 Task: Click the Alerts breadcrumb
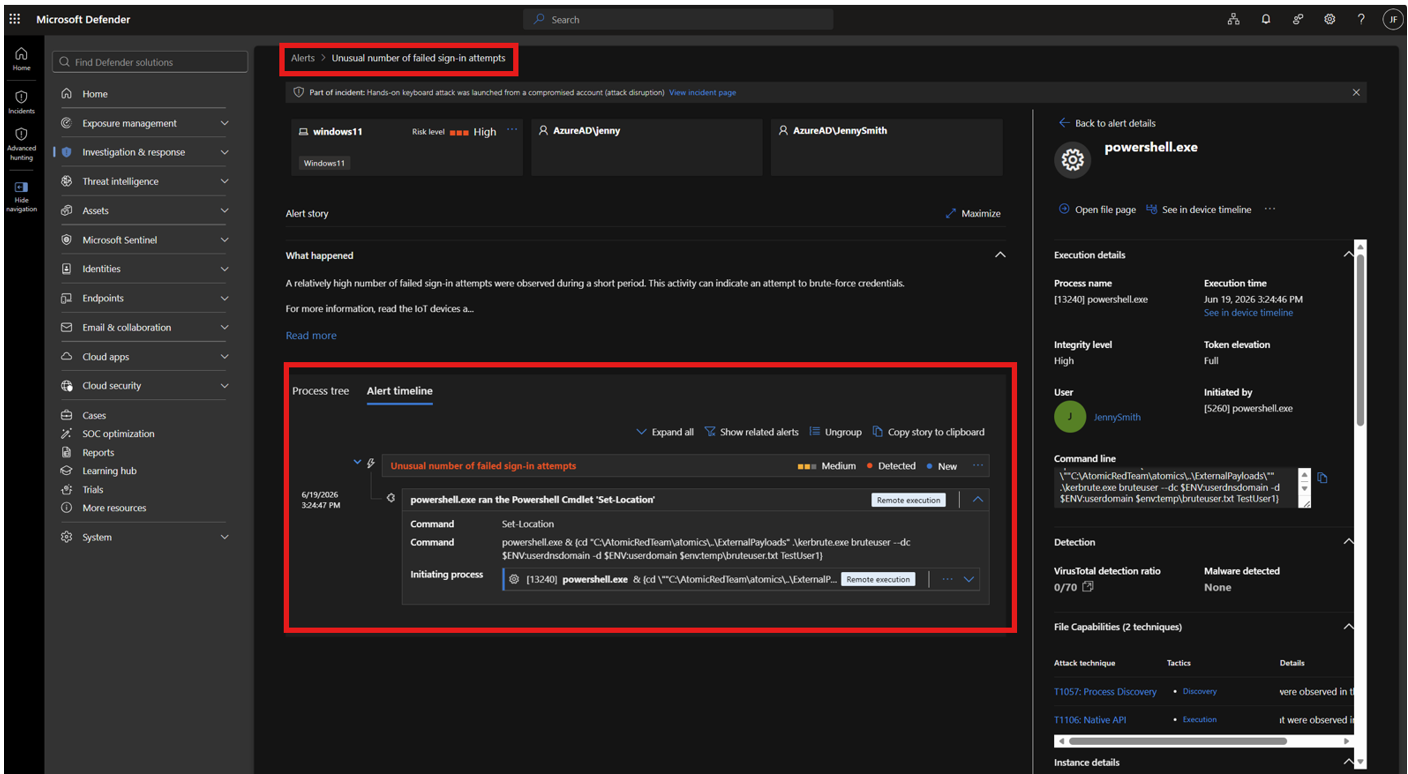tap(303, 58)
